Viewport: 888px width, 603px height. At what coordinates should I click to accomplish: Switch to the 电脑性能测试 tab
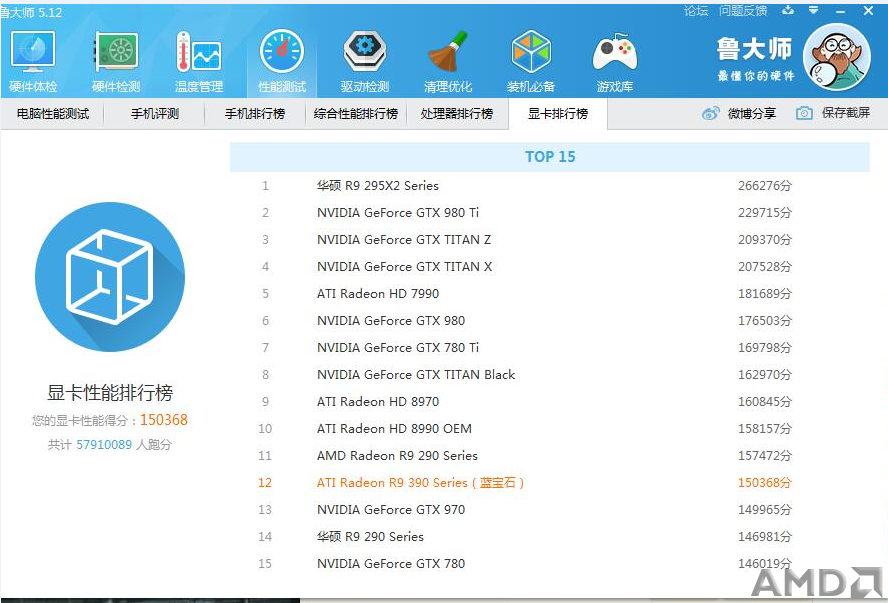53,114
